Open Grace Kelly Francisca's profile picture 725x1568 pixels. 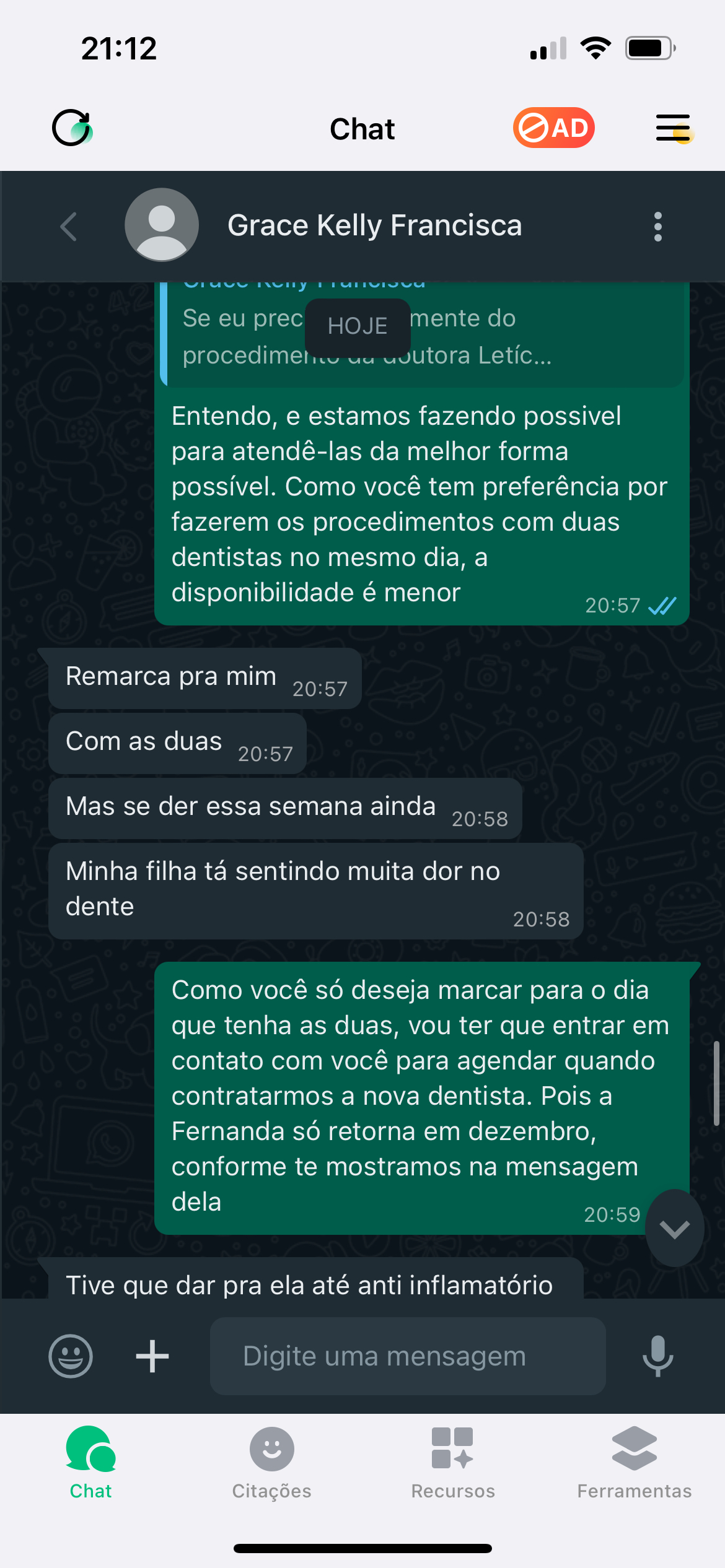pos(162,225)
